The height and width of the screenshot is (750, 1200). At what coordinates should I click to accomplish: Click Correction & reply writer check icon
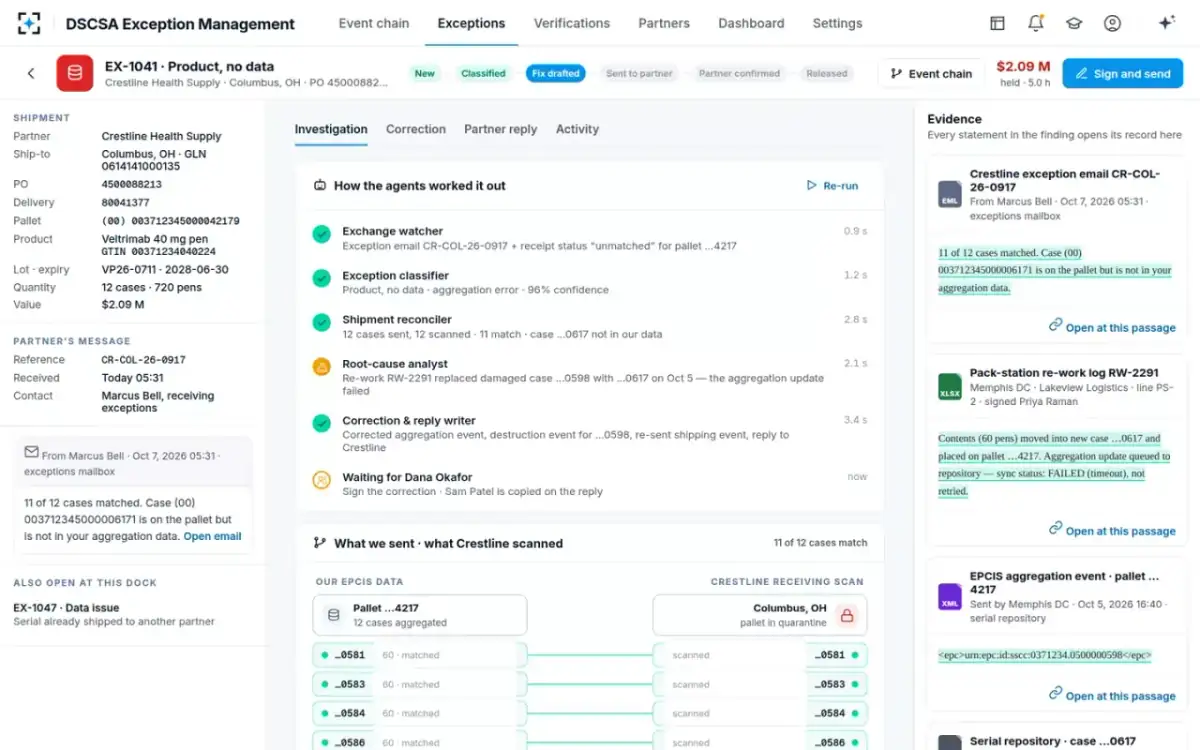322,423
